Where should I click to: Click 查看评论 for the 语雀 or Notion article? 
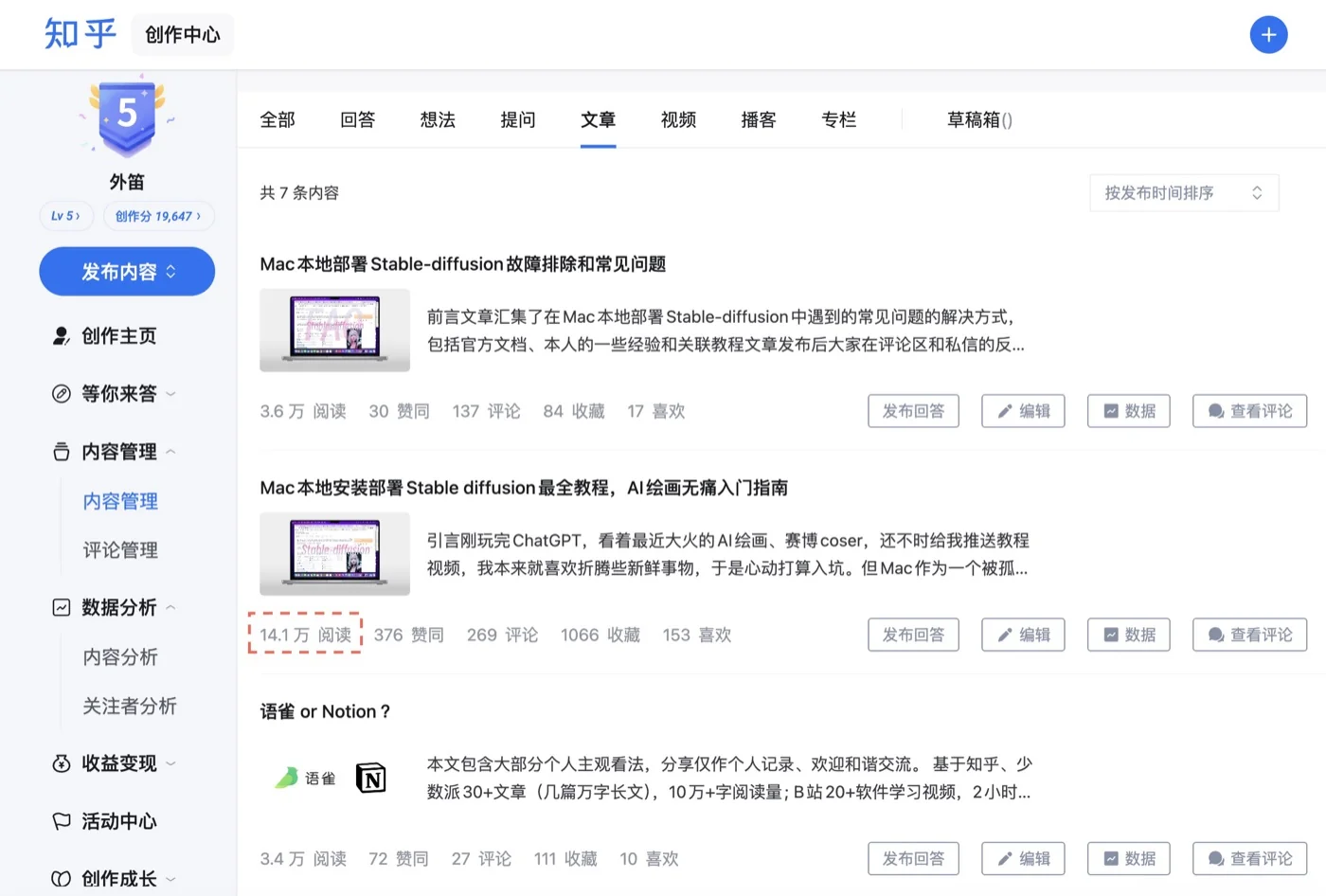point(1249,859)
